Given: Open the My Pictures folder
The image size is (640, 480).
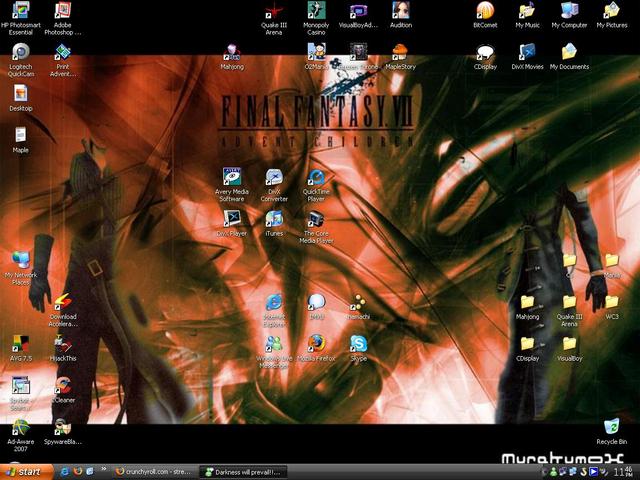Looking at the screenshot, I should click(x=611, y=15).
